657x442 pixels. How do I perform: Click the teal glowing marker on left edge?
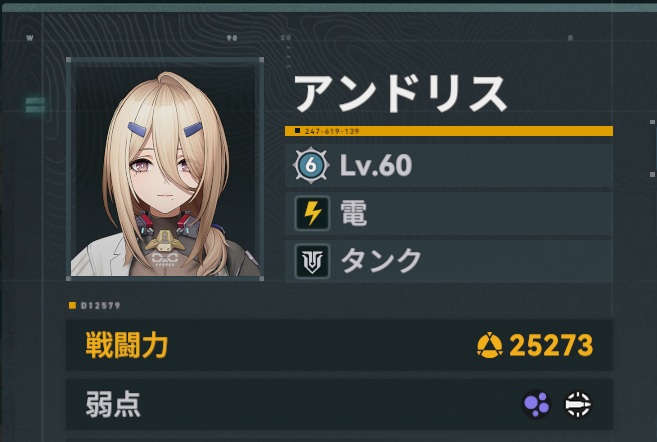(x=35, y=105)
